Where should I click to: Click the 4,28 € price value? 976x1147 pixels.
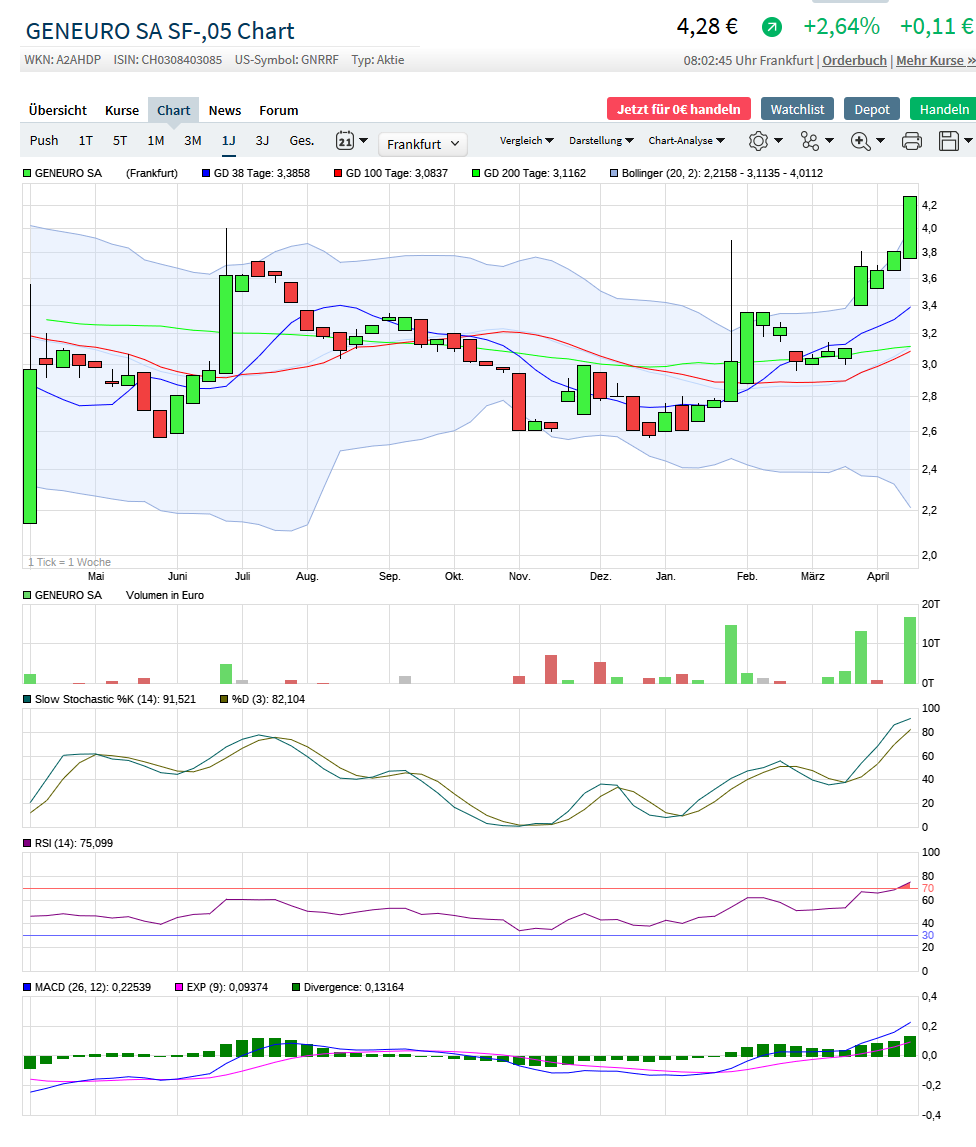(x=707, y=27)
